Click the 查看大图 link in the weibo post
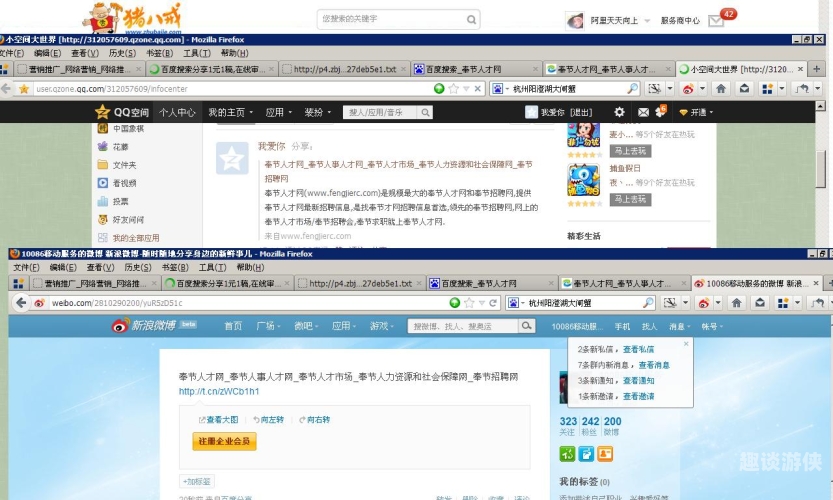This screenshot has height=500, width=833. [x=218, y=420]
